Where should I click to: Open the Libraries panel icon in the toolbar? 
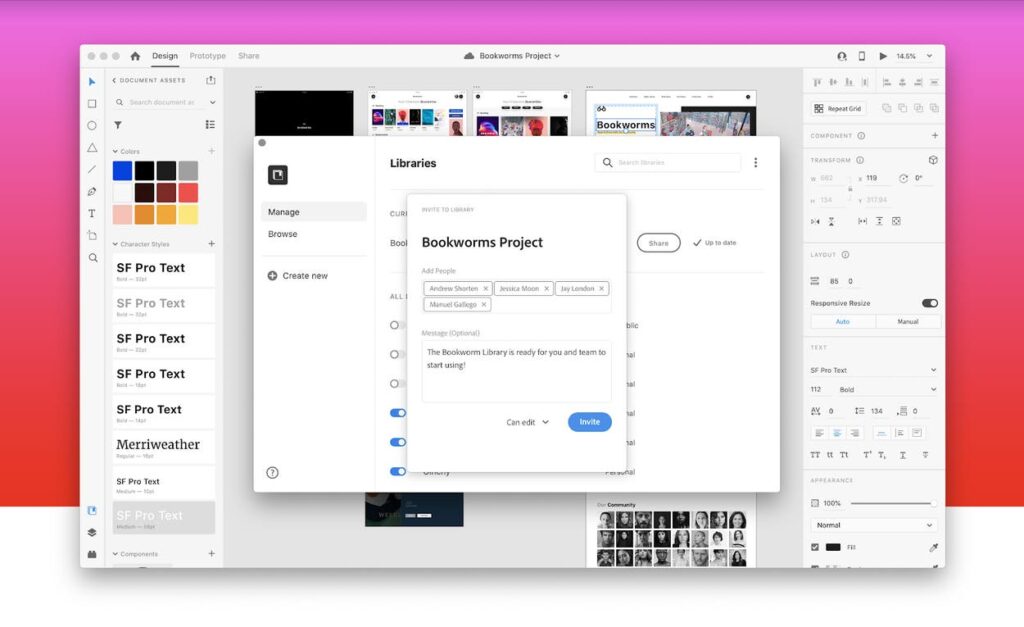(x=92, y=510)
